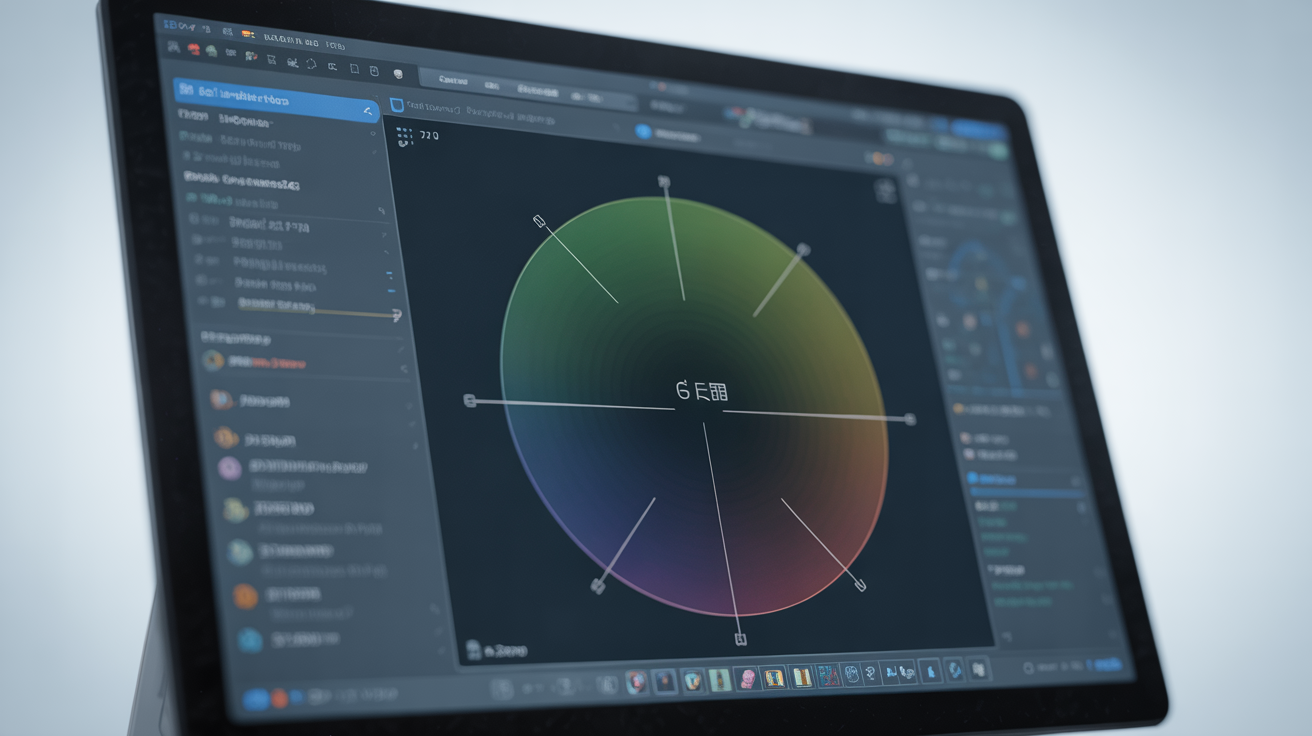1312x736 pixels.
Task: Select the handle below the color wheel's bottom edge
Action: coord(740,638)
